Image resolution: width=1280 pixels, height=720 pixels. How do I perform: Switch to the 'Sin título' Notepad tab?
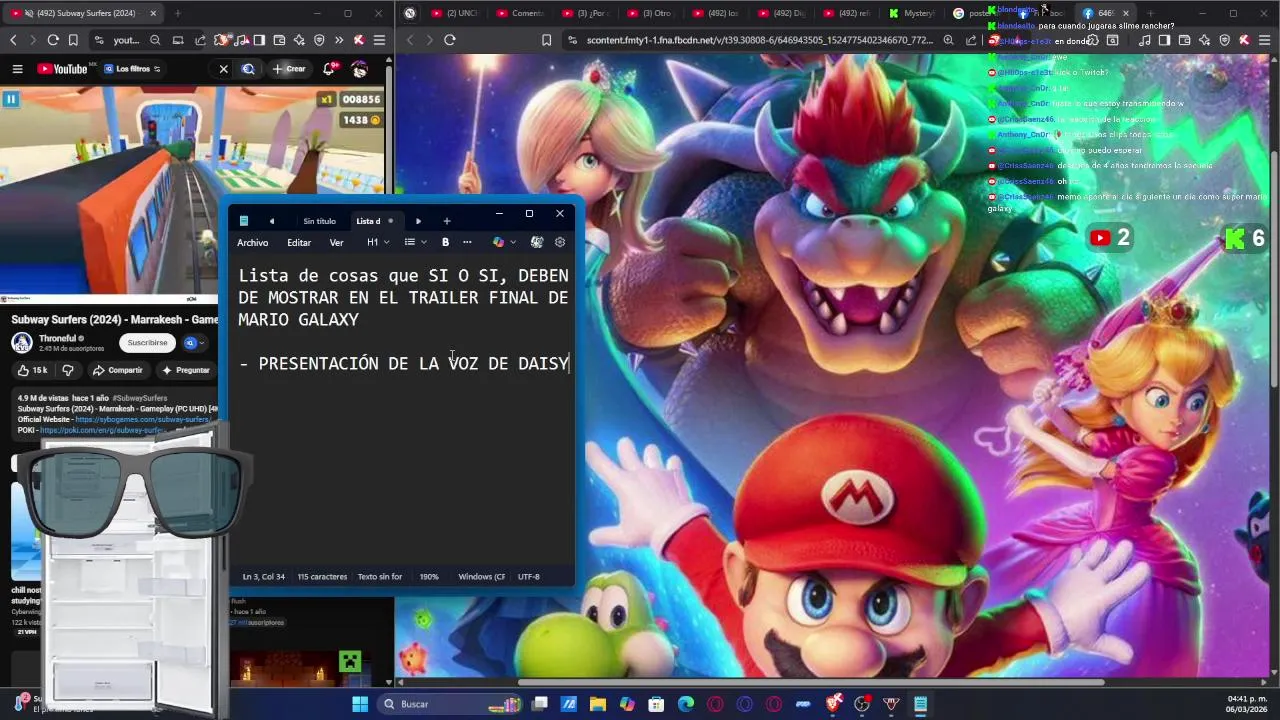coord(319,221)
